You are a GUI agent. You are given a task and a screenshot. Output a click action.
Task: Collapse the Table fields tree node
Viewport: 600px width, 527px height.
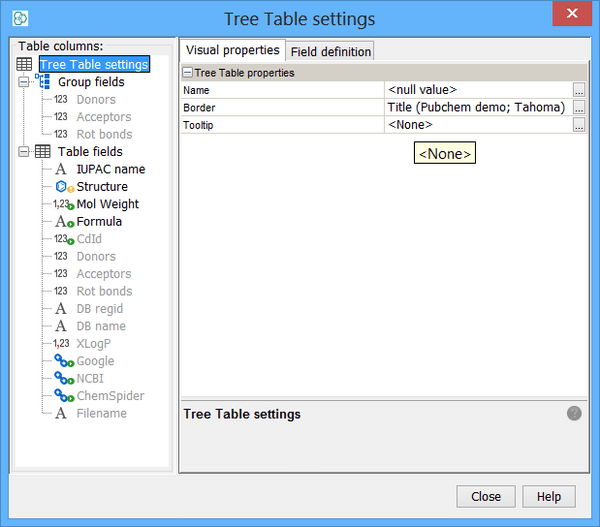(x=24, y=152)
